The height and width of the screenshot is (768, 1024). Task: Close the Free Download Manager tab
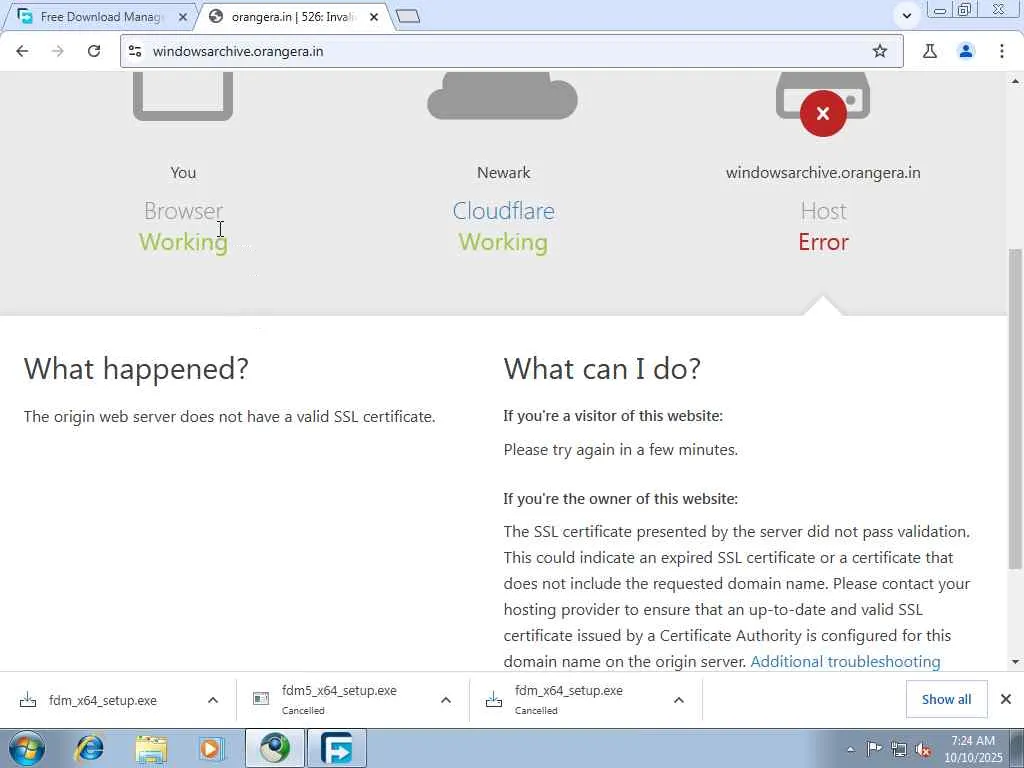coord(183,17)
